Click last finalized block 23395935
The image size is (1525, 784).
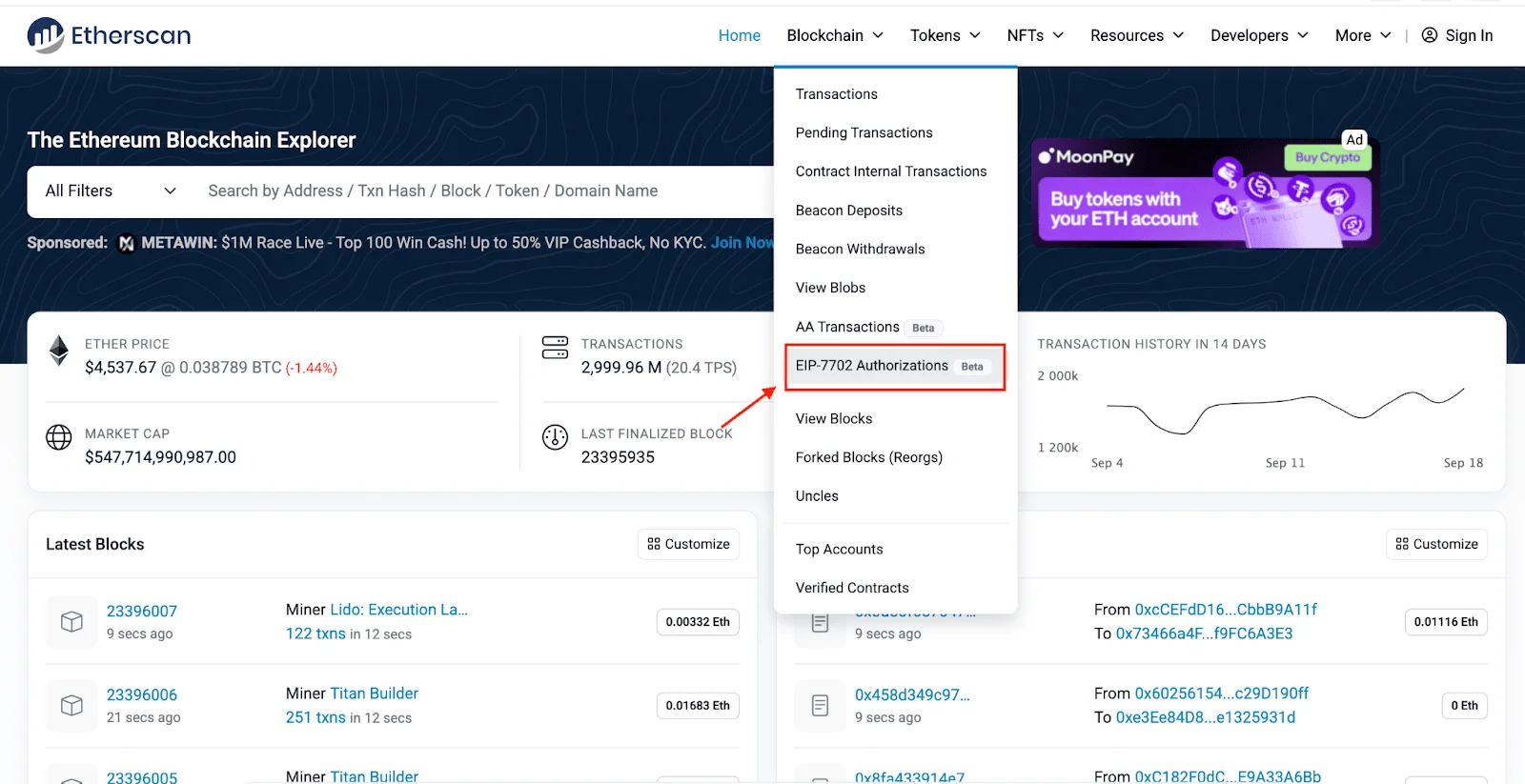tap(618, 457)
